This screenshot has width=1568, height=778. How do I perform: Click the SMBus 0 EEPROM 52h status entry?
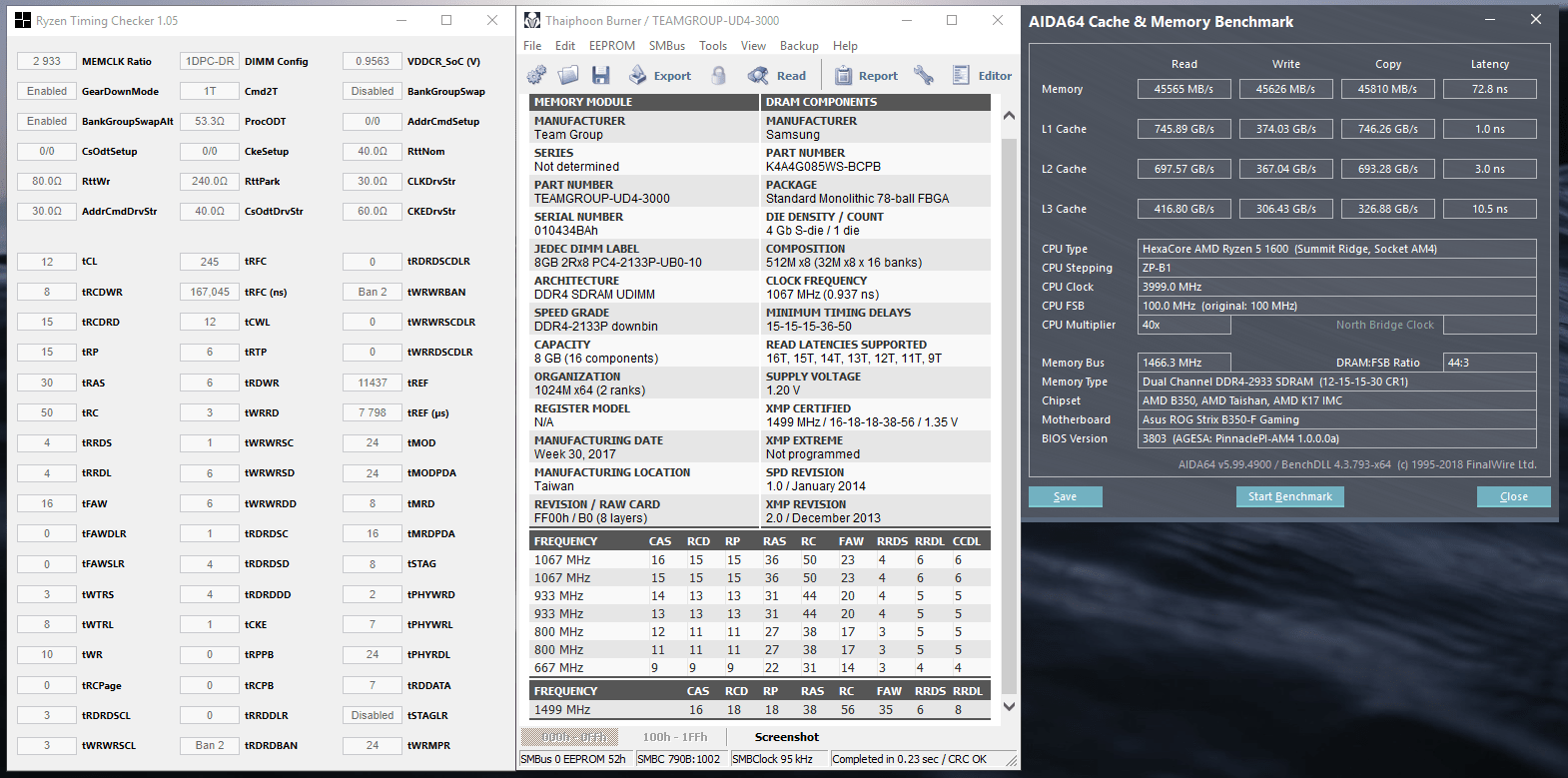pos(574,759)
